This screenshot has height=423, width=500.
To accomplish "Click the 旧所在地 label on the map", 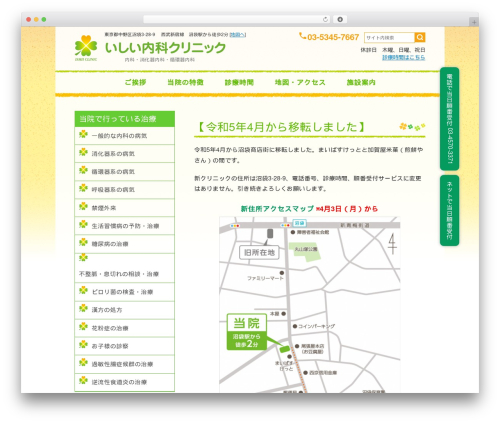I will tap(259, 253).
